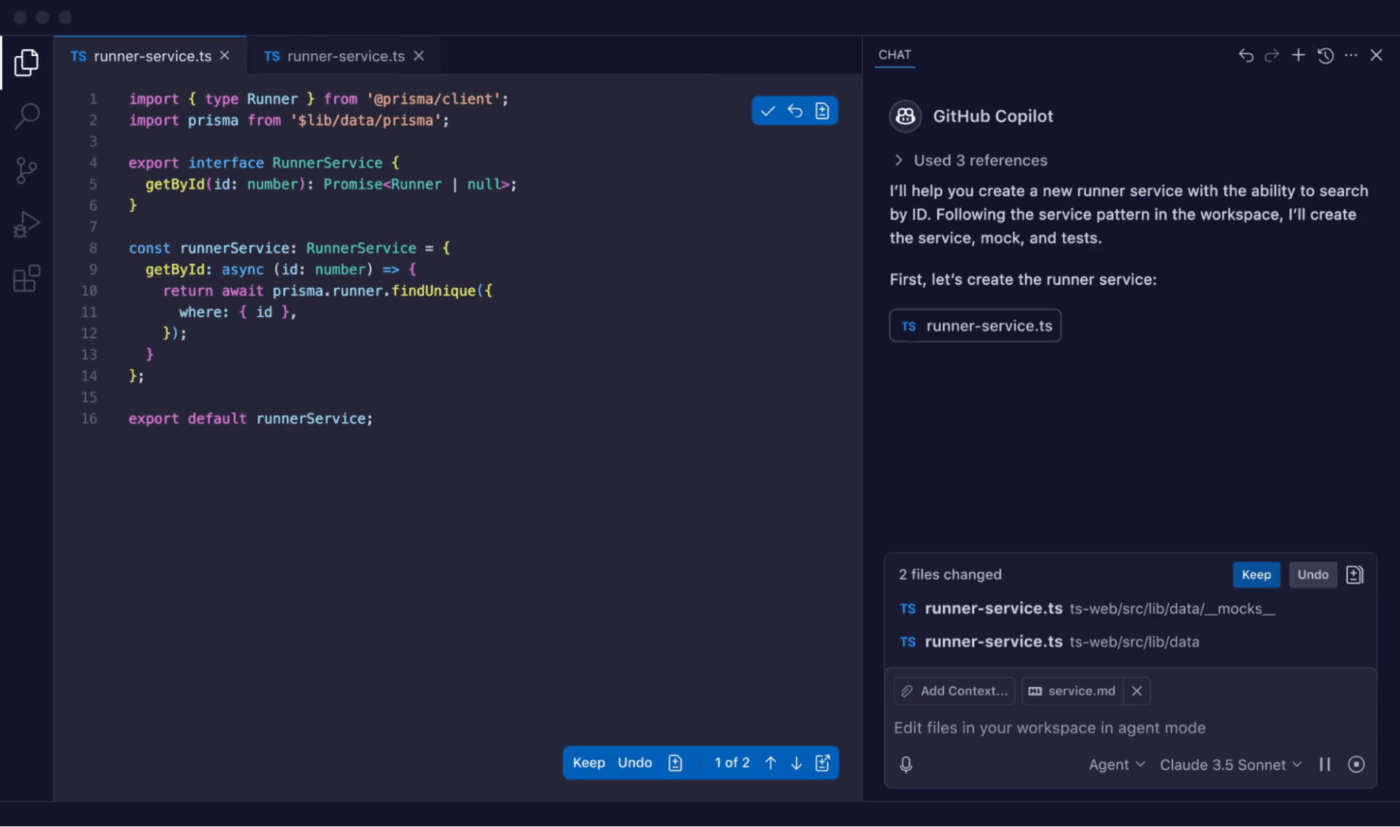Toggle microphone dictation in the chat input
The width and height of the screenshot is (1400, 827).
[x=905, y=764]
